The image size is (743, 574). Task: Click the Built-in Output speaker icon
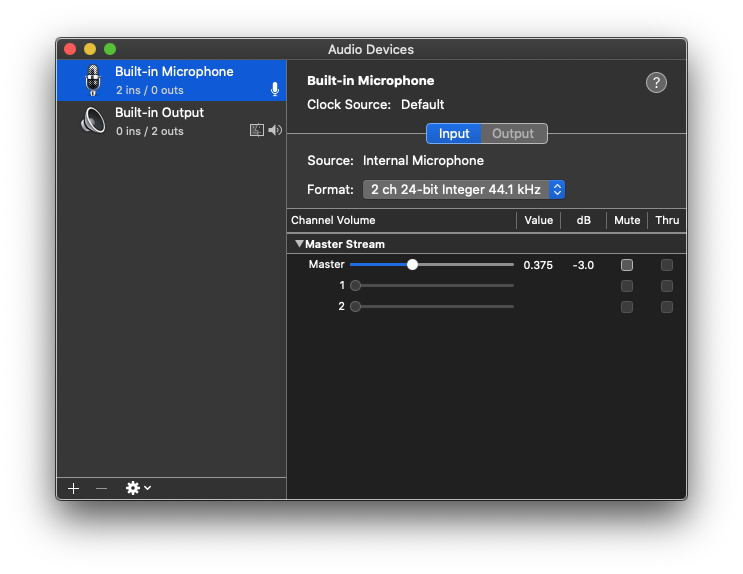93,120
